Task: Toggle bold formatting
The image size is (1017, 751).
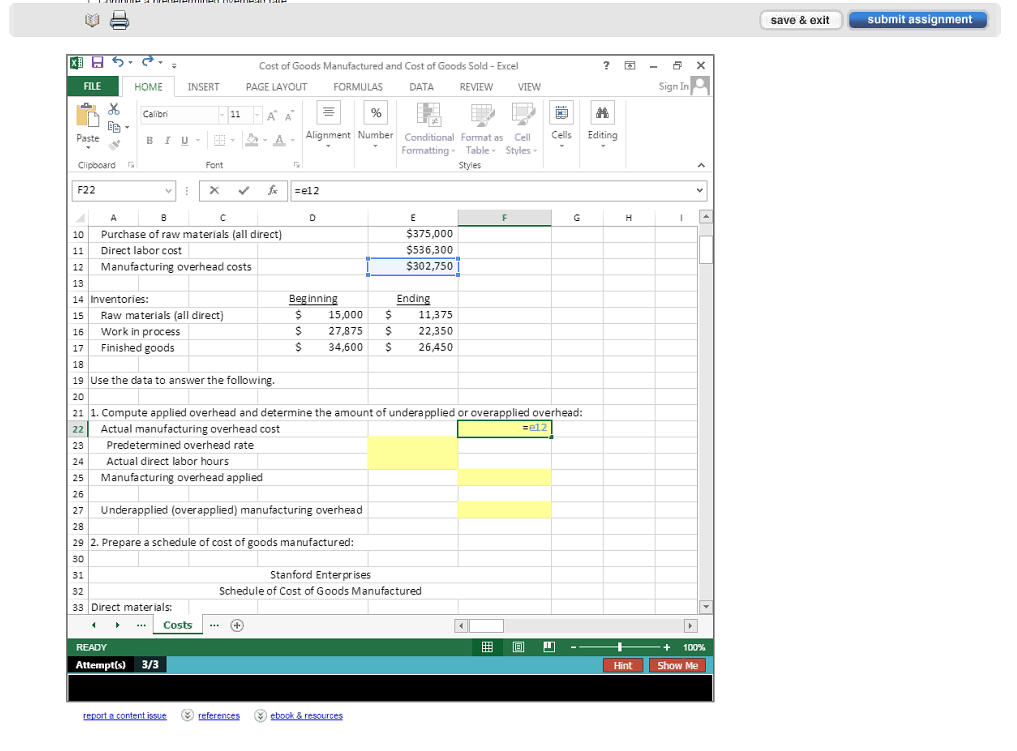Action: (149, 141)
